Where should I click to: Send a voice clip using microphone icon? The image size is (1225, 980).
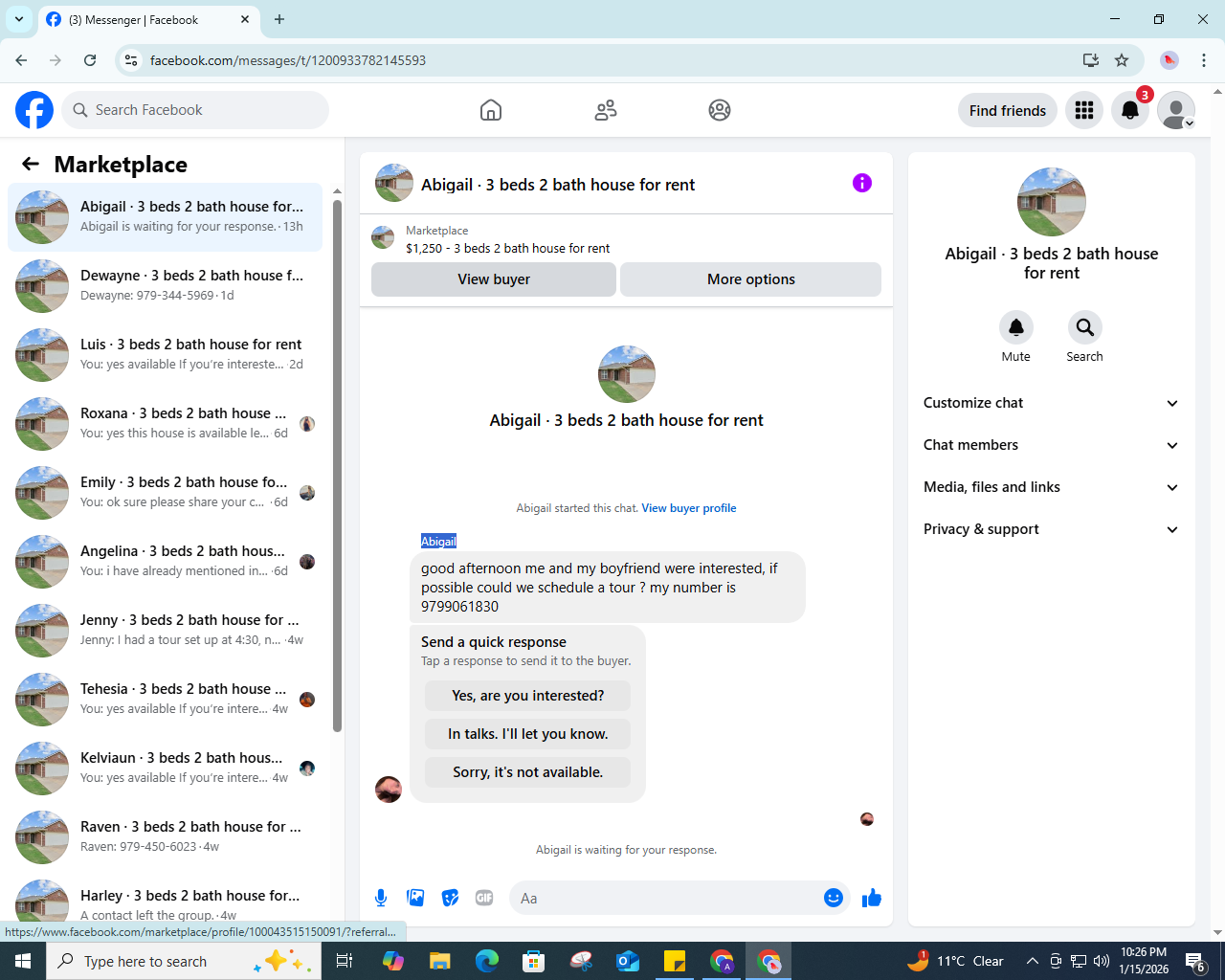point(381,898)
